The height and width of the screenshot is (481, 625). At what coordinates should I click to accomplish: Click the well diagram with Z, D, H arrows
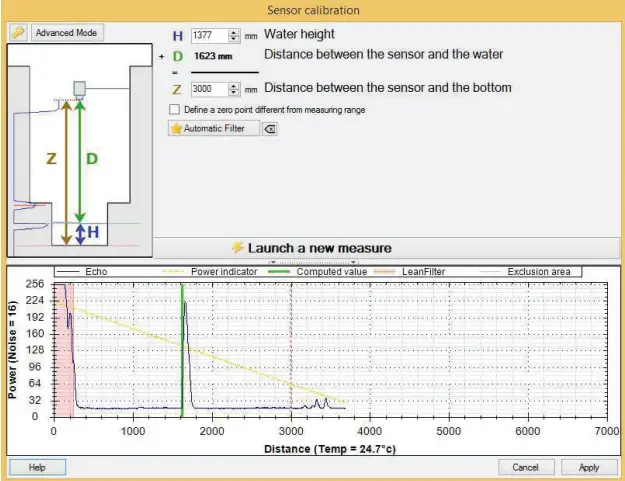point(80,150)
